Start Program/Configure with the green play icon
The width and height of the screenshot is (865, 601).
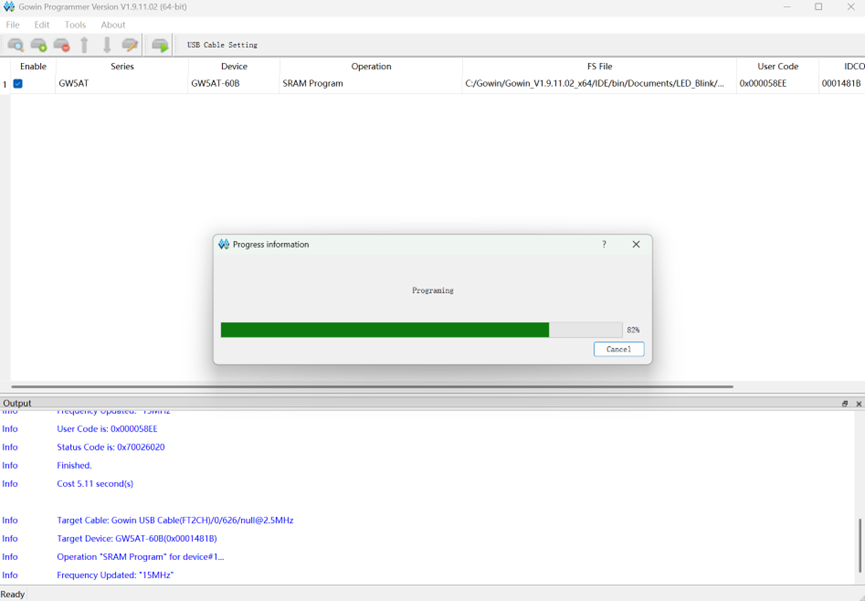(x=160, y=45)
